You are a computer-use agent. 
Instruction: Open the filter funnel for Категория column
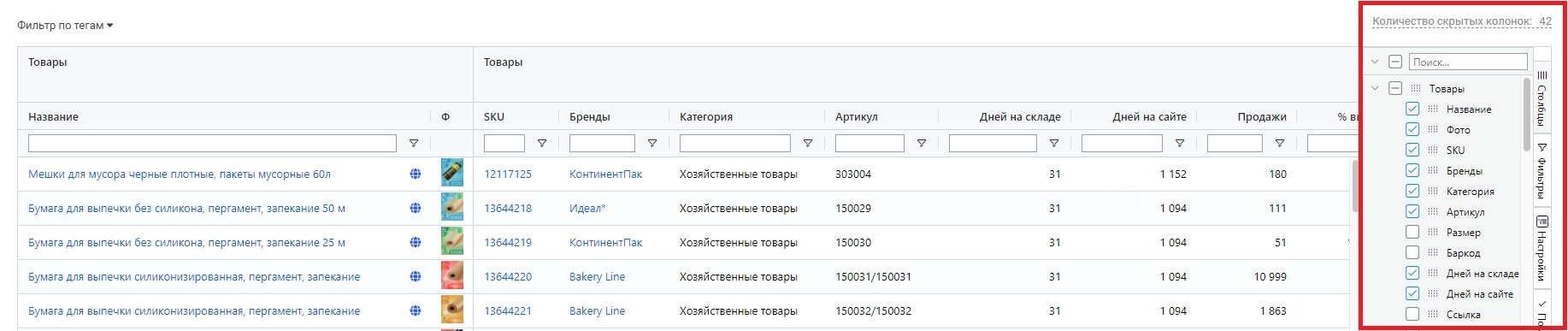pyautogui.click(x=808, y=144)
